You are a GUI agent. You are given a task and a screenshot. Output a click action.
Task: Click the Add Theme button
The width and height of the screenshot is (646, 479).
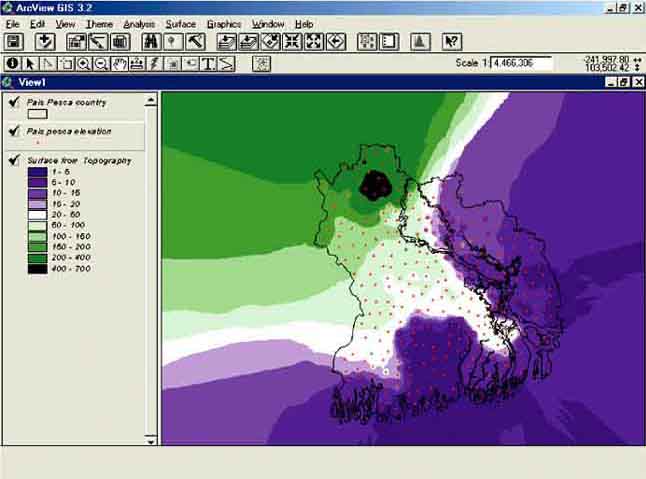click(x=44, y=42)
